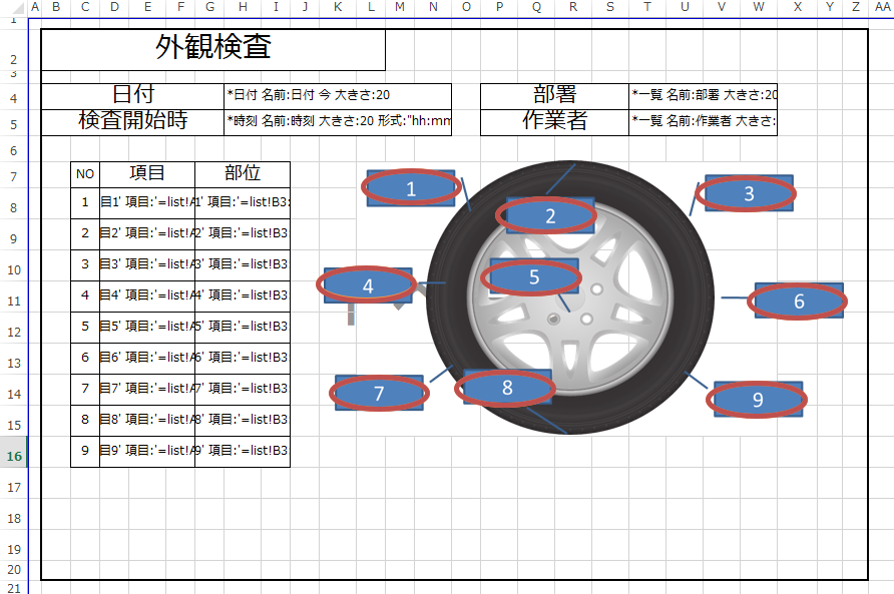Screen dimensions: 894x594
Task: Select the 部位 cell in row NO 9
Action: [242, 450]
